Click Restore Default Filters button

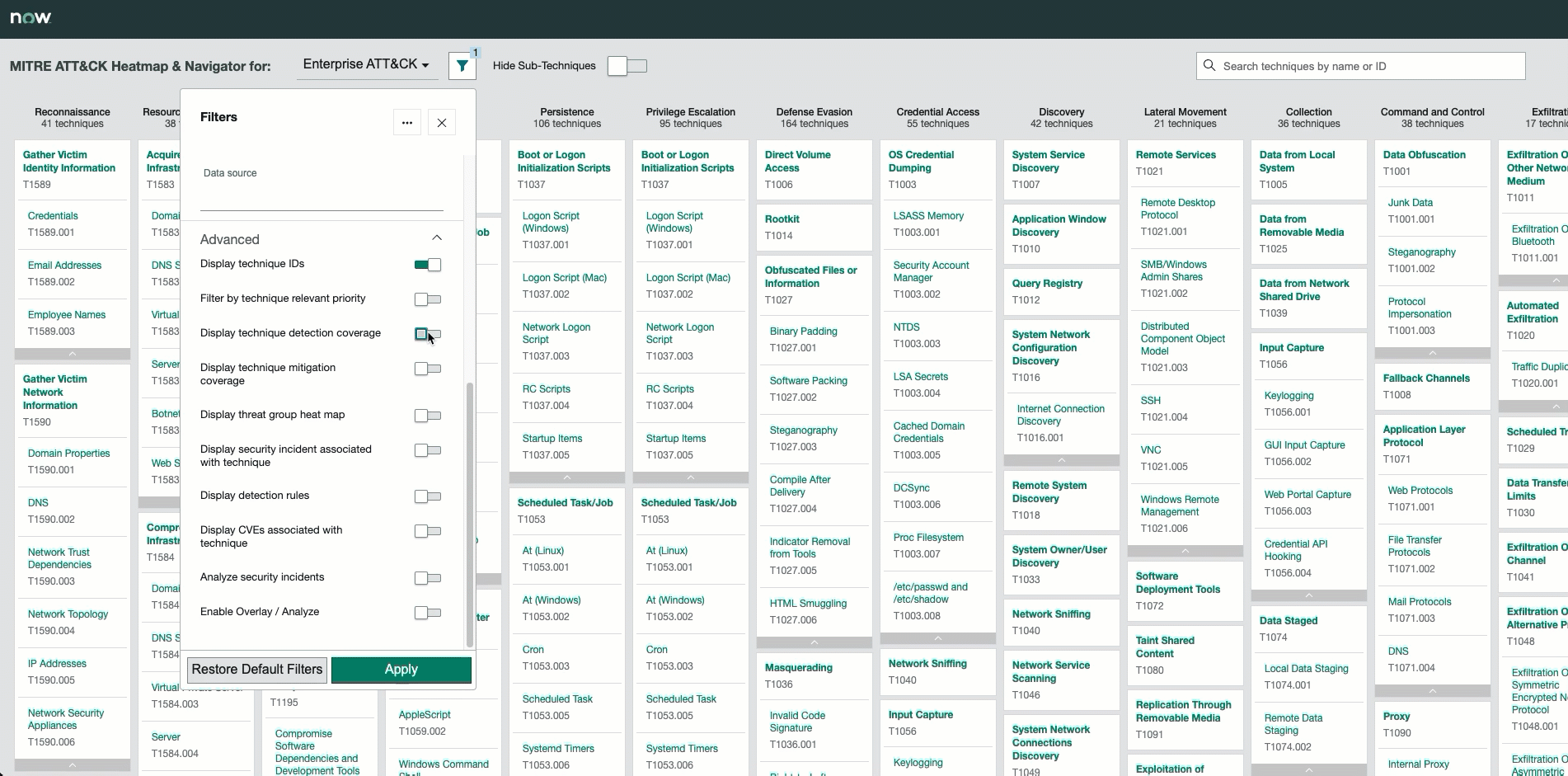click(x=257, y=670)
